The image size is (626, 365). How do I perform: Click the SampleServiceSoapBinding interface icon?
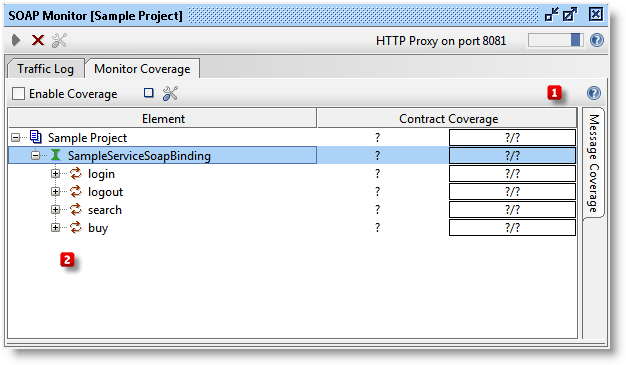coord(55,155)
